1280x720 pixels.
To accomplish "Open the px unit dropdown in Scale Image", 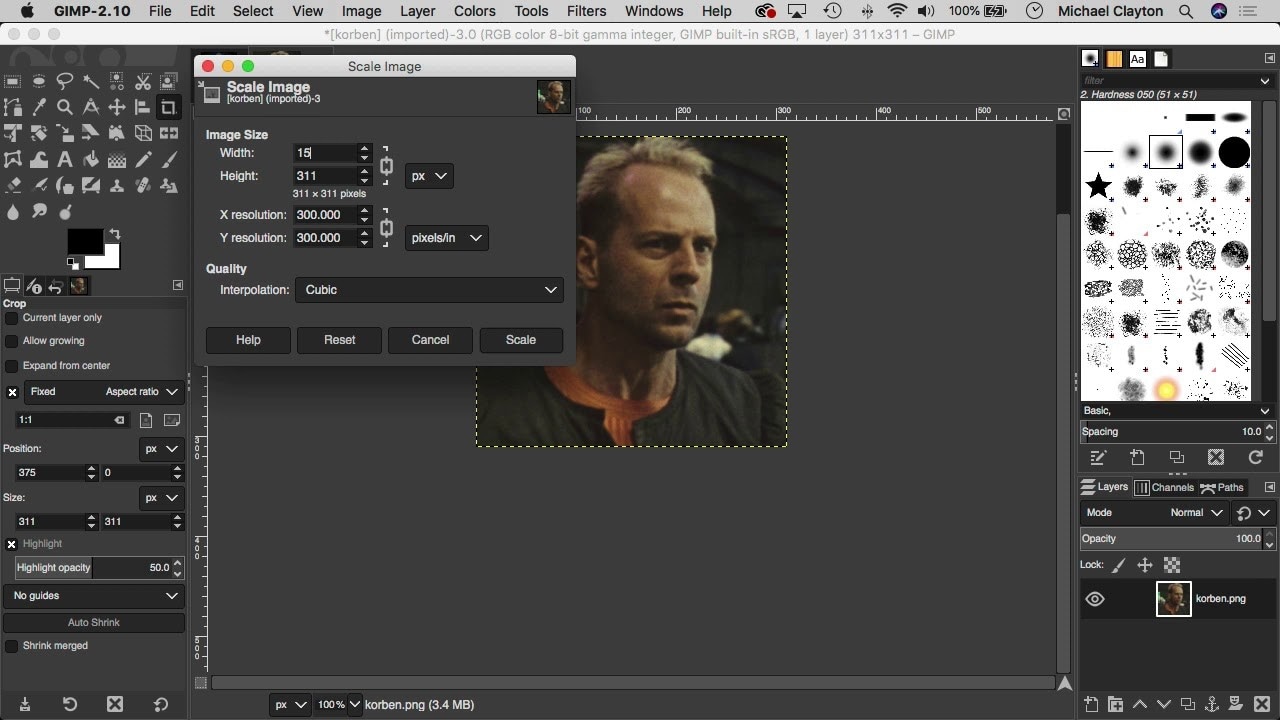I will tap(429, 176).
